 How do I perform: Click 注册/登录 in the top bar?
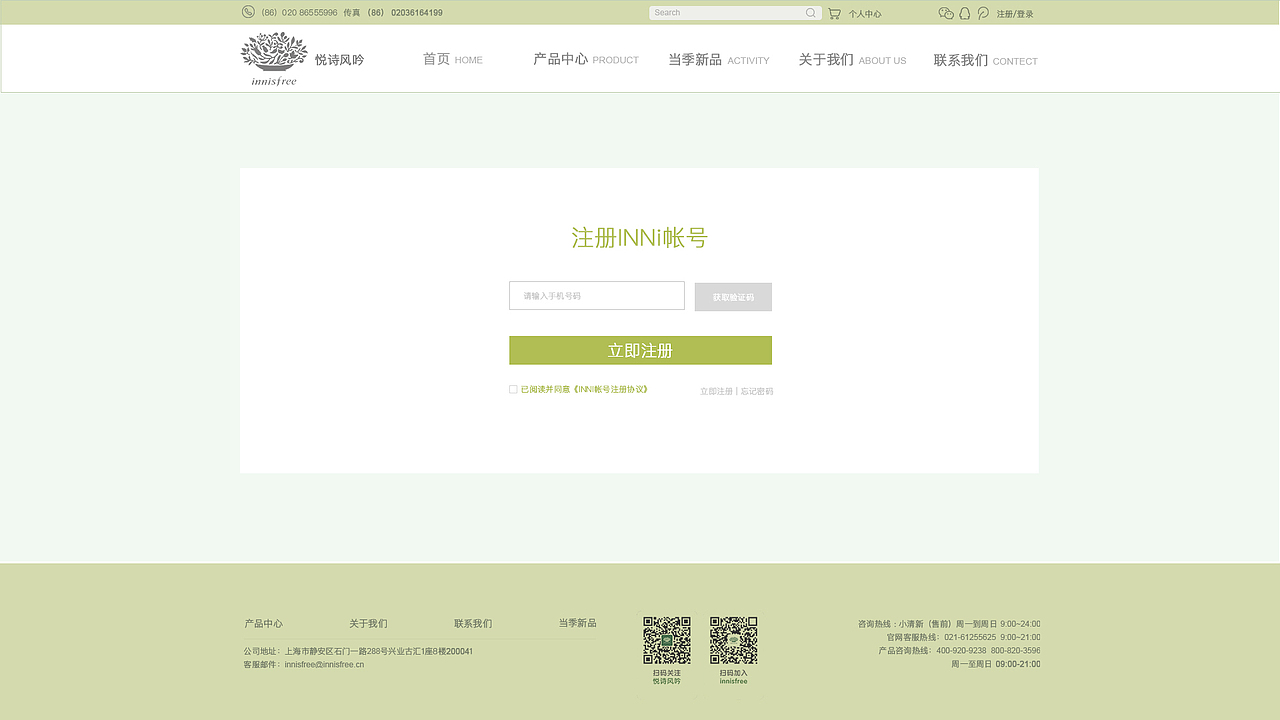(1014, 13)
